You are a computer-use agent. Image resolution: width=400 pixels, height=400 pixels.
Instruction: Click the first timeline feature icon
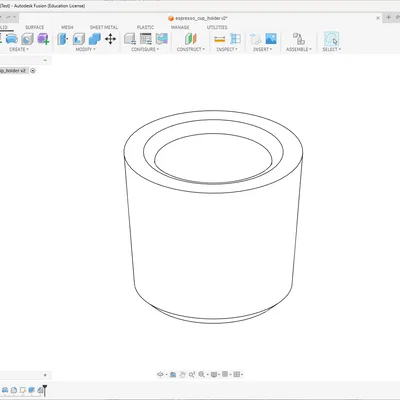[5, 390]
